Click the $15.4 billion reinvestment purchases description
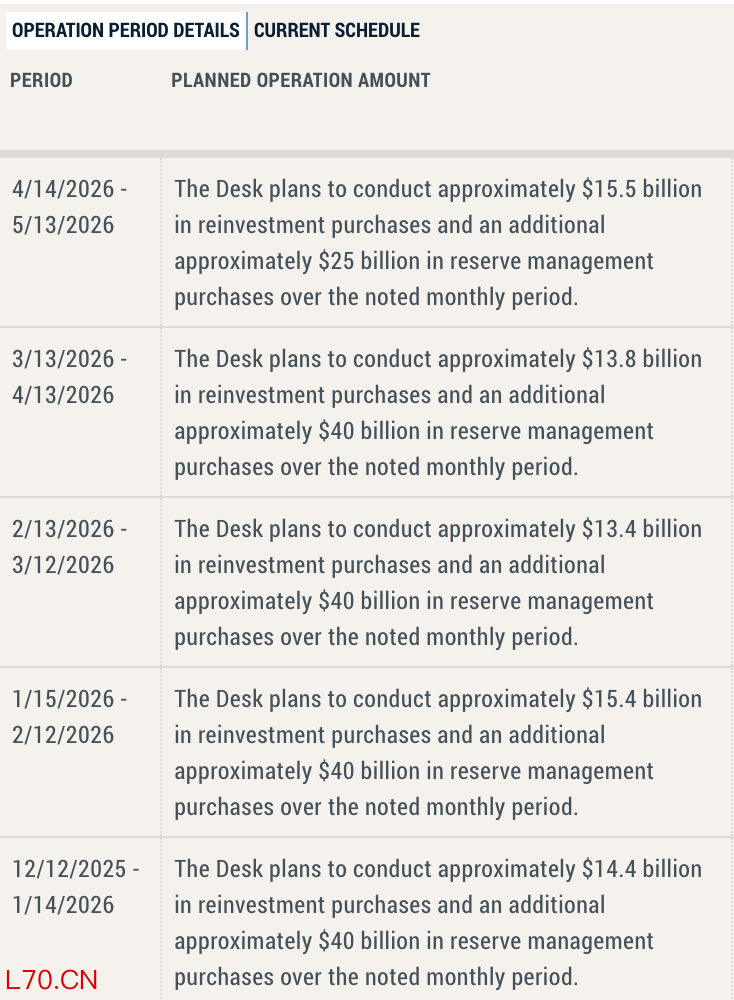 (438, 753)
